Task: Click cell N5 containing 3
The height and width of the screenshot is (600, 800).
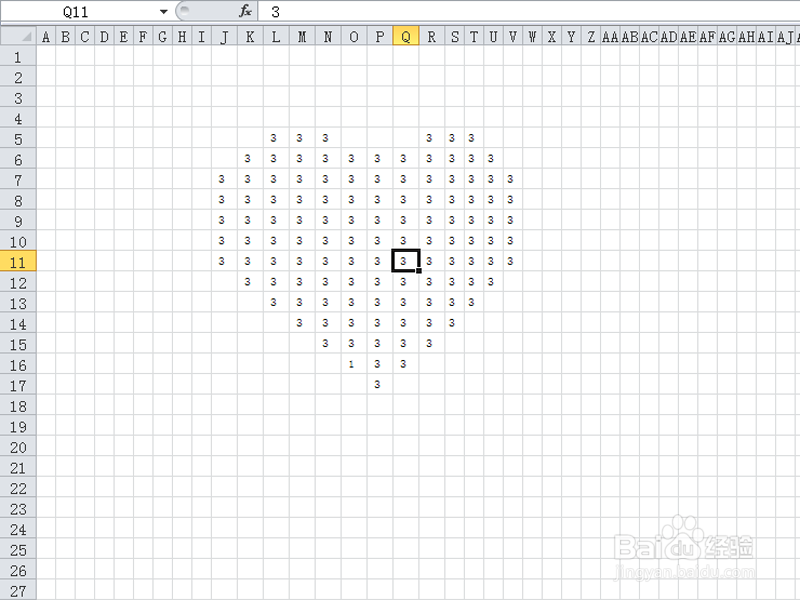Action: coord(328,138)
